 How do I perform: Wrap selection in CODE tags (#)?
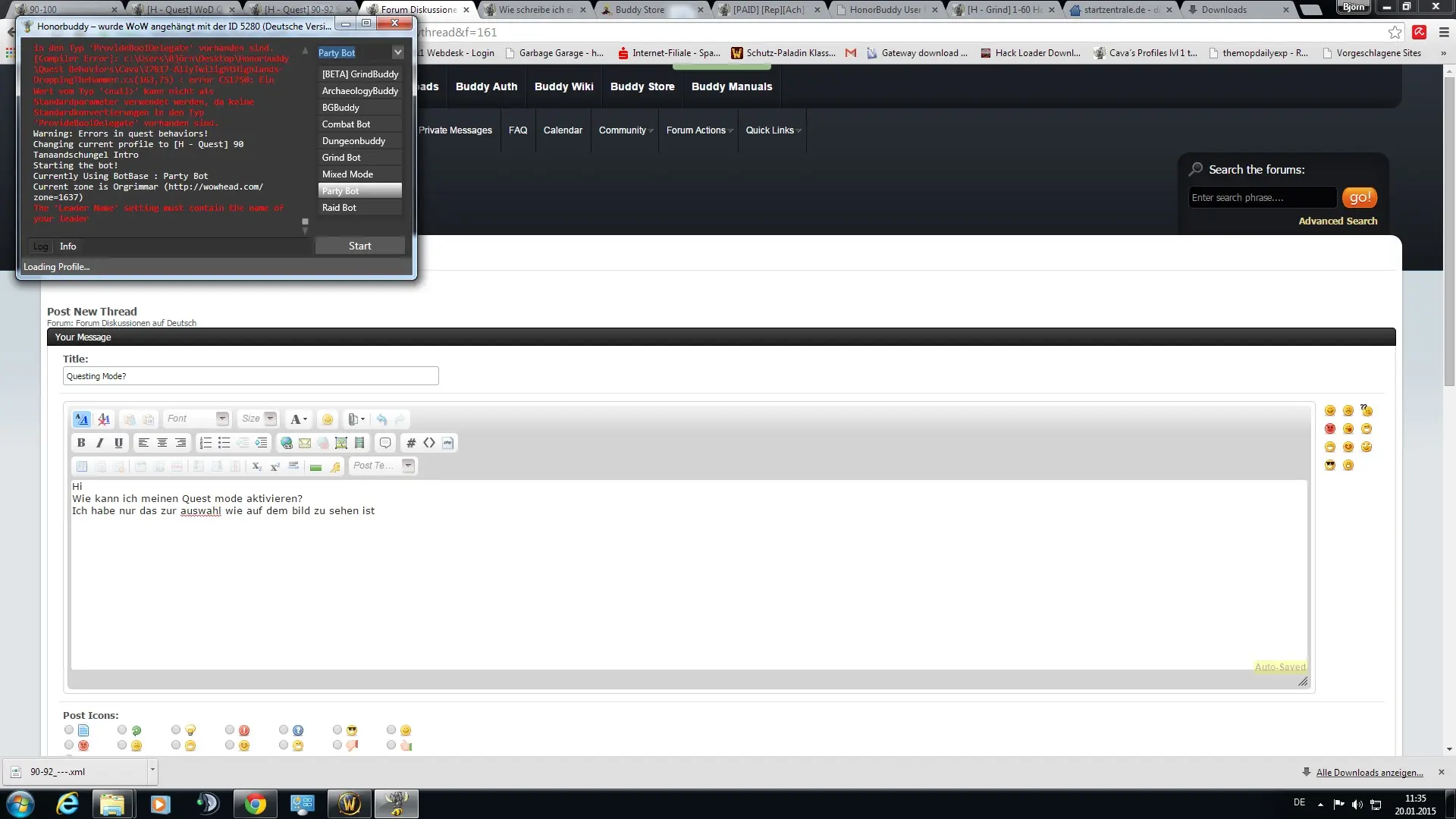[411, 443]
